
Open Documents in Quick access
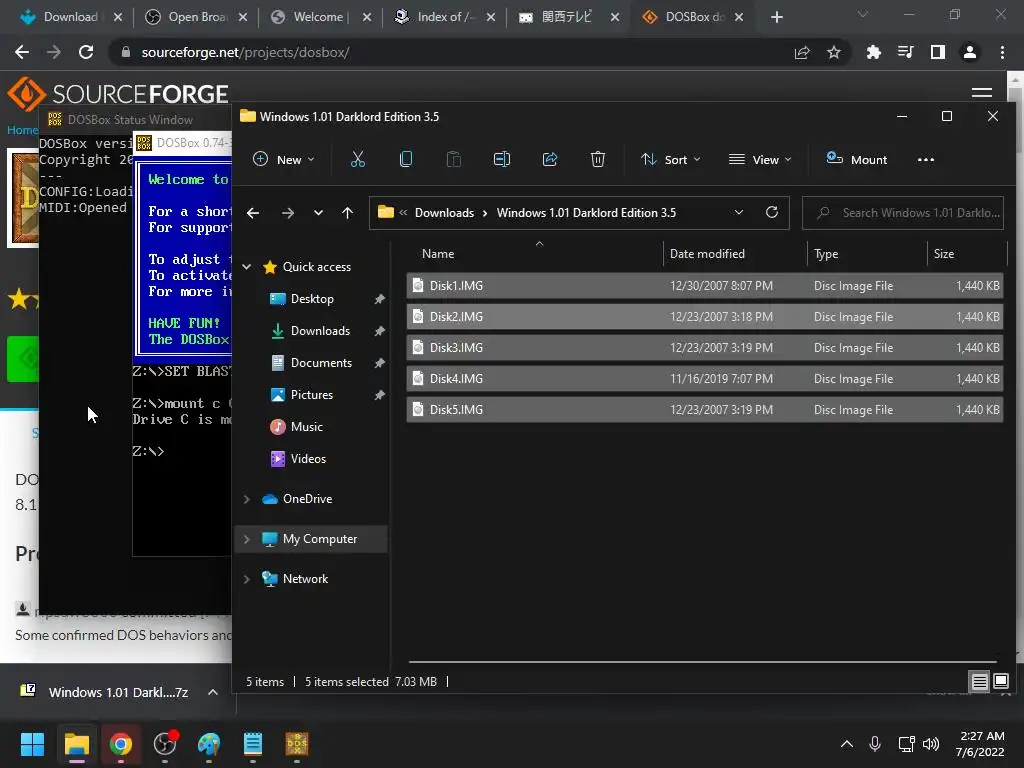point(321,362)
